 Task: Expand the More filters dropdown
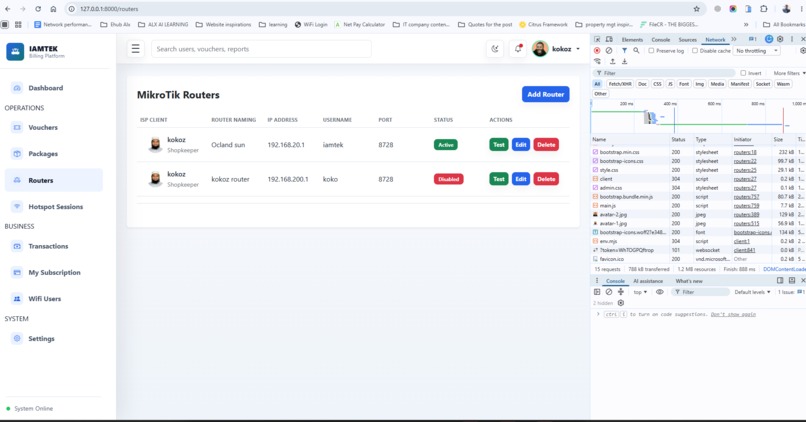(x=789, y=73)
